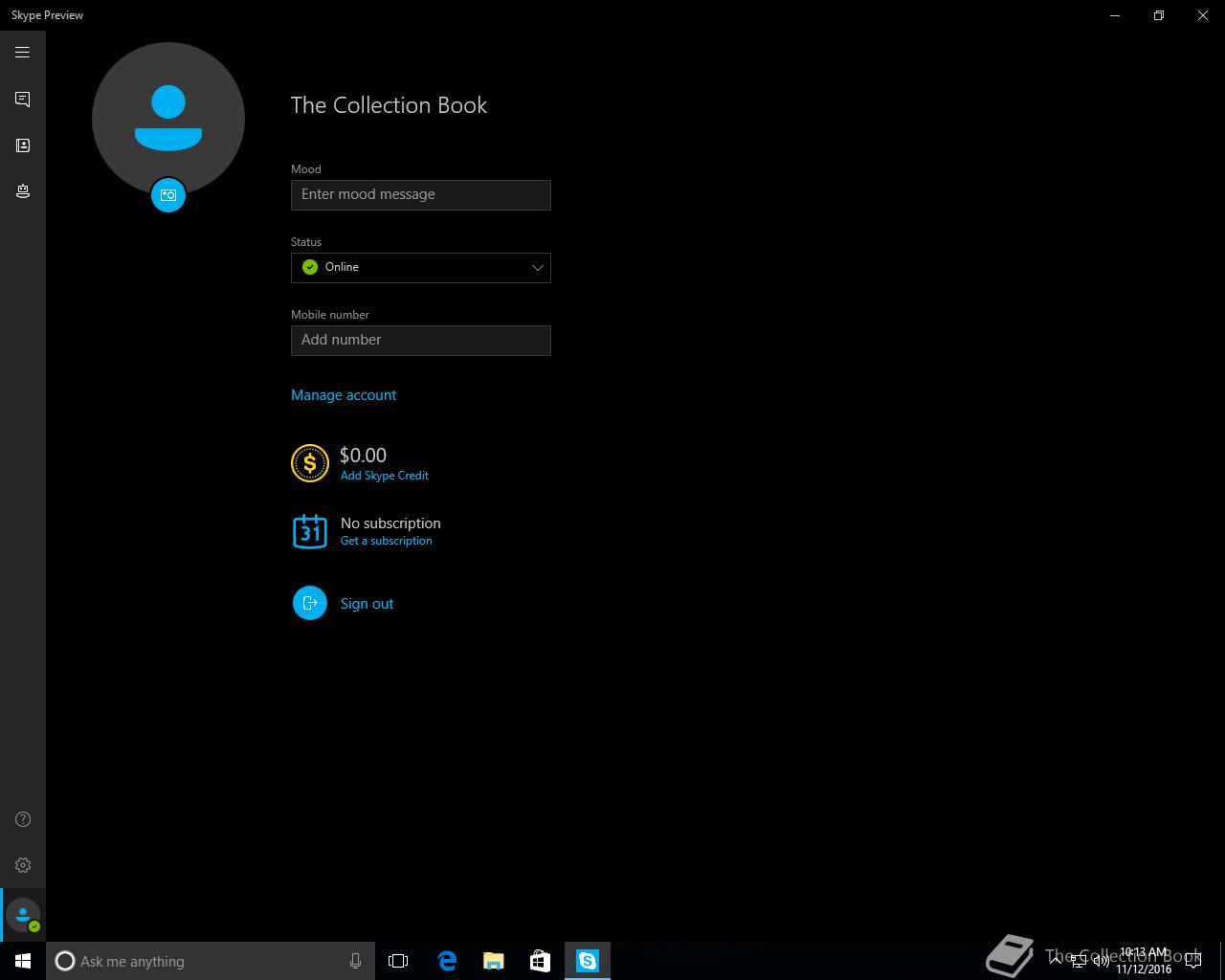Screen dimensions: 1225x980
Task: Click the subscription calendar icon
Action: (x=310, y=531)
